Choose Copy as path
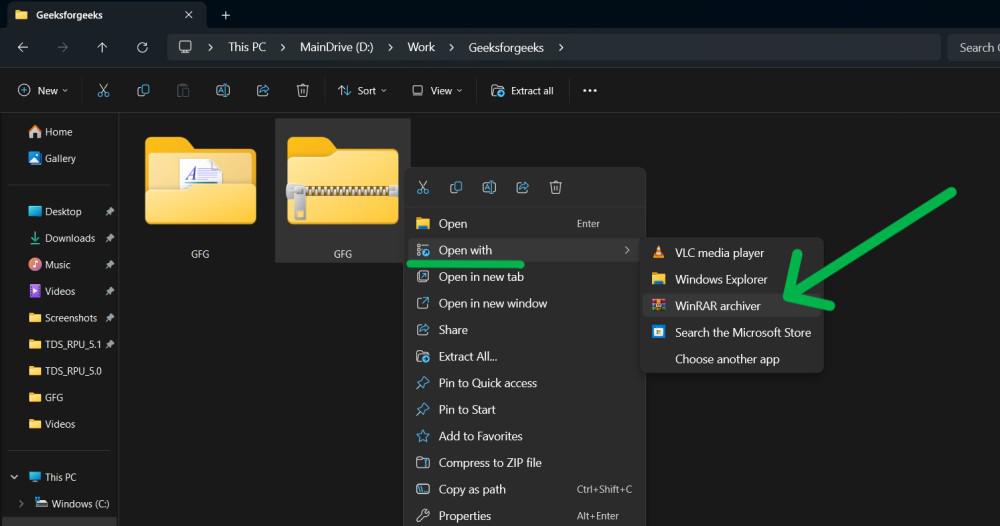The height and width of the screenshot is (526, 1000). click(x=524, y=490)
